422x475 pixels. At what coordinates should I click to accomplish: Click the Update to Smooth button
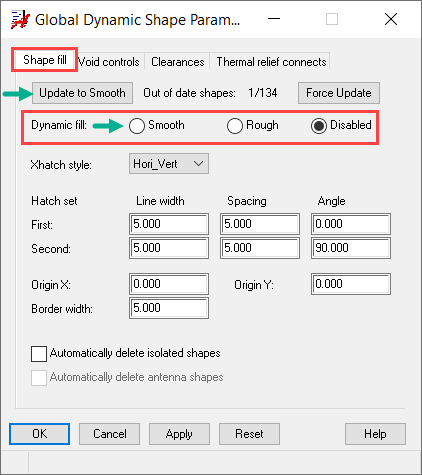pos(82,93)
